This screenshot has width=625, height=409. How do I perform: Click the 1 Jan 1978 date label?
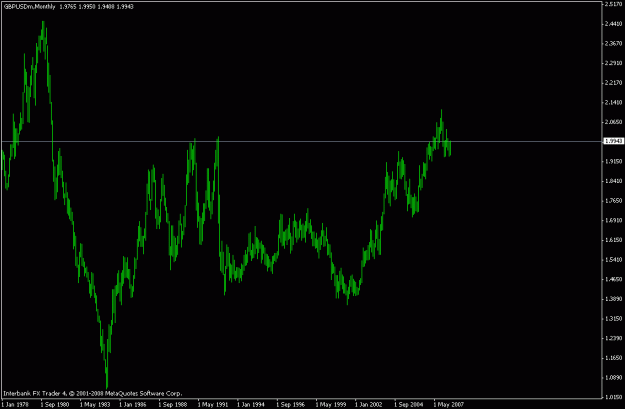pyautogui.click(x=15, y=405)
